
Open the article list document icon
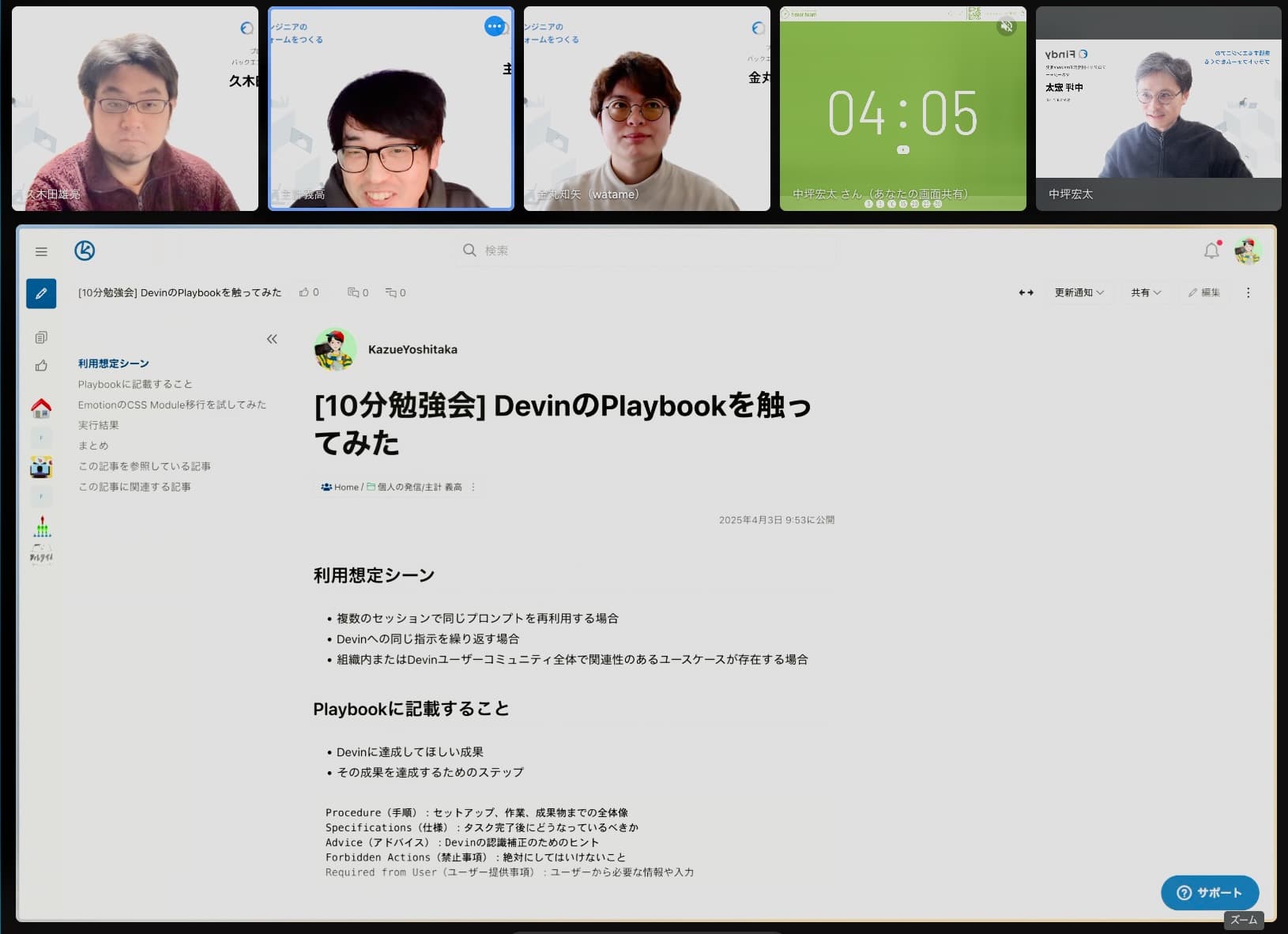coord(41,337)
